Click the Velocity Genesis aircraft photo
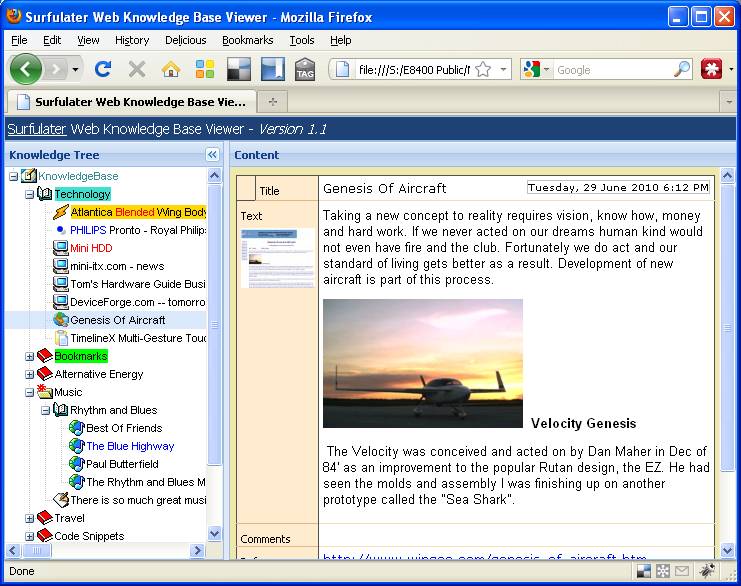The image size is (741, 586). (x=423, y=363)
